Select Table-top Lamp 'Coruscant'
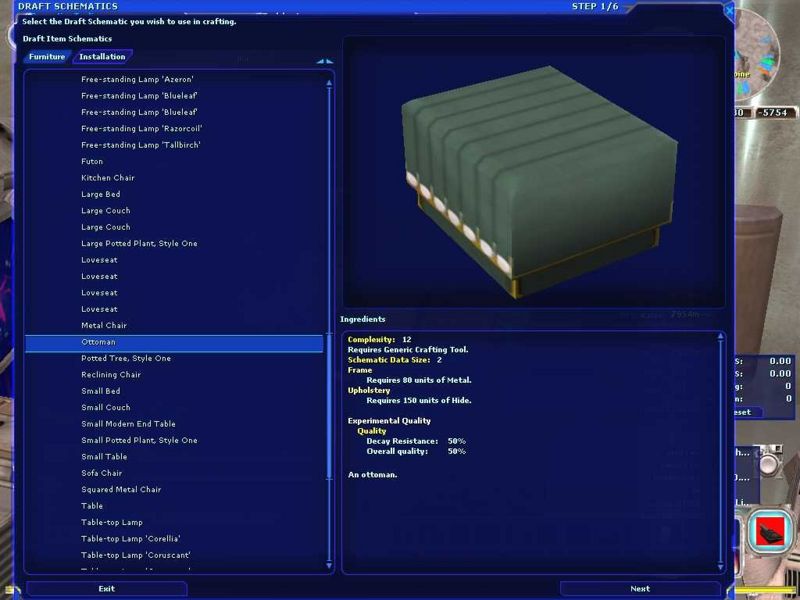 (136, 555)
